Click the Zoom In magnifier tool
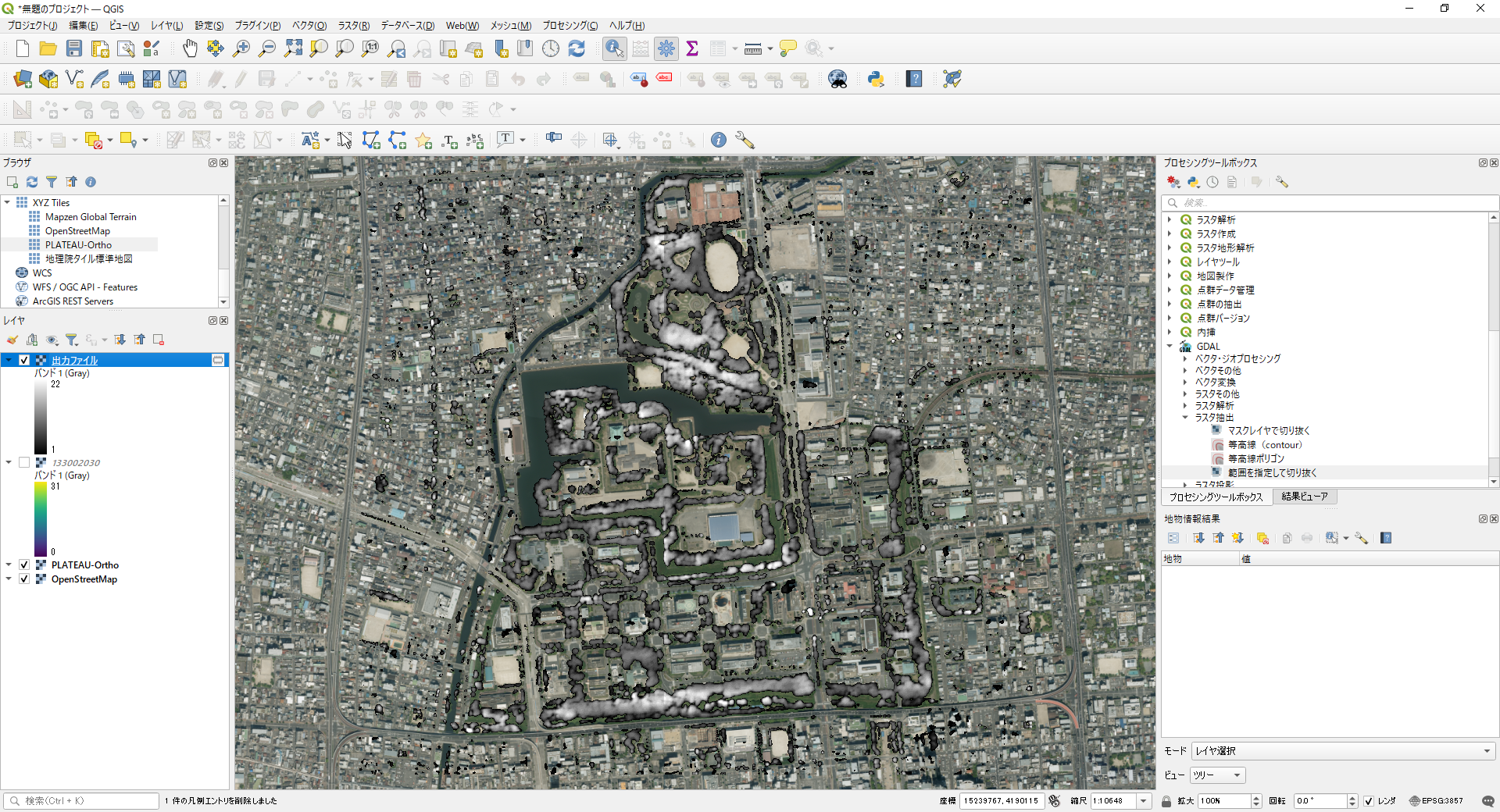 241,48
